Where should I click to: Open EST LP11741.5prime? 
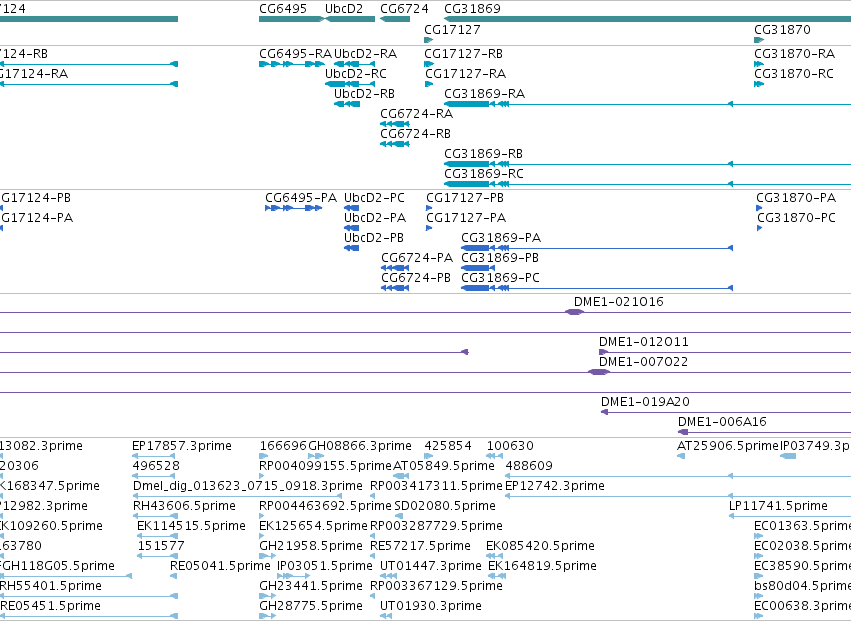[x=778, y=506]
